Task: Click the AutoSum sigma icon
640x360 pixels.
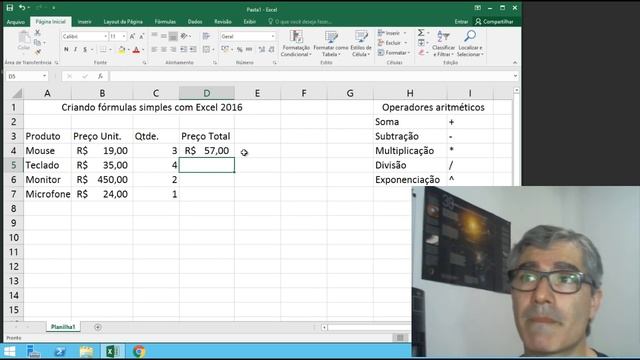Action: 421,33
